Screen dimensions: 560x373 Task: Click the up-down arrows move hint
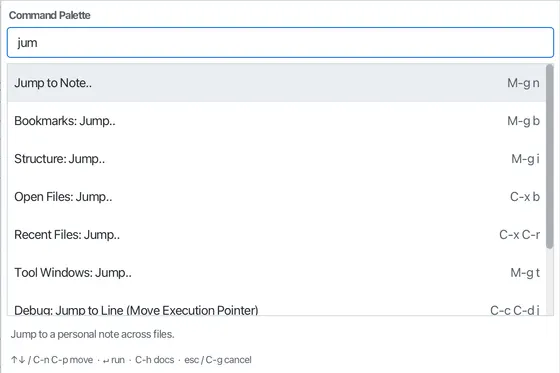(x=52, y=360)
